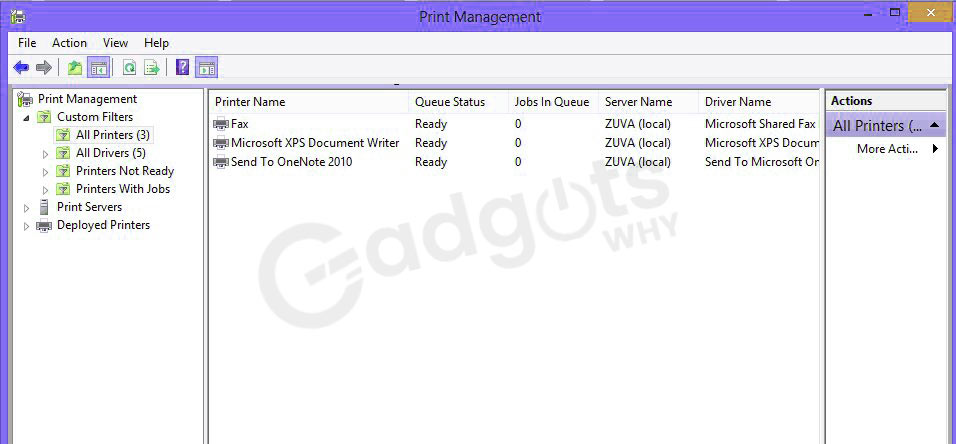Image resolution: width=956 pixels, height=444 pixels.
Task: Select Send To OneNote 2010 printer name
Action: pyautogui.click(x=291, y=162)
